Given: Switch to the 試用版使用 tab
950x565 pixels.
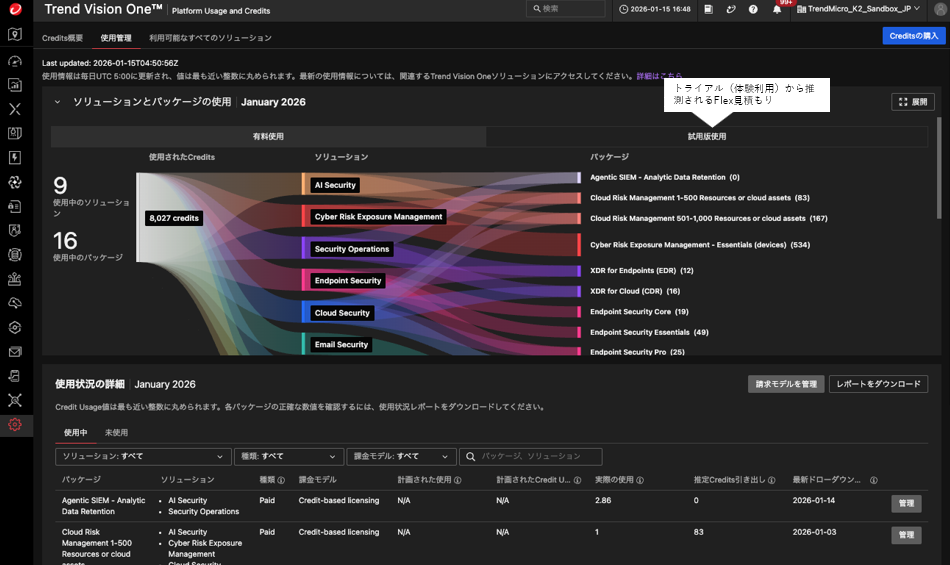Looking at the screenshot, I should coord(706,136).
